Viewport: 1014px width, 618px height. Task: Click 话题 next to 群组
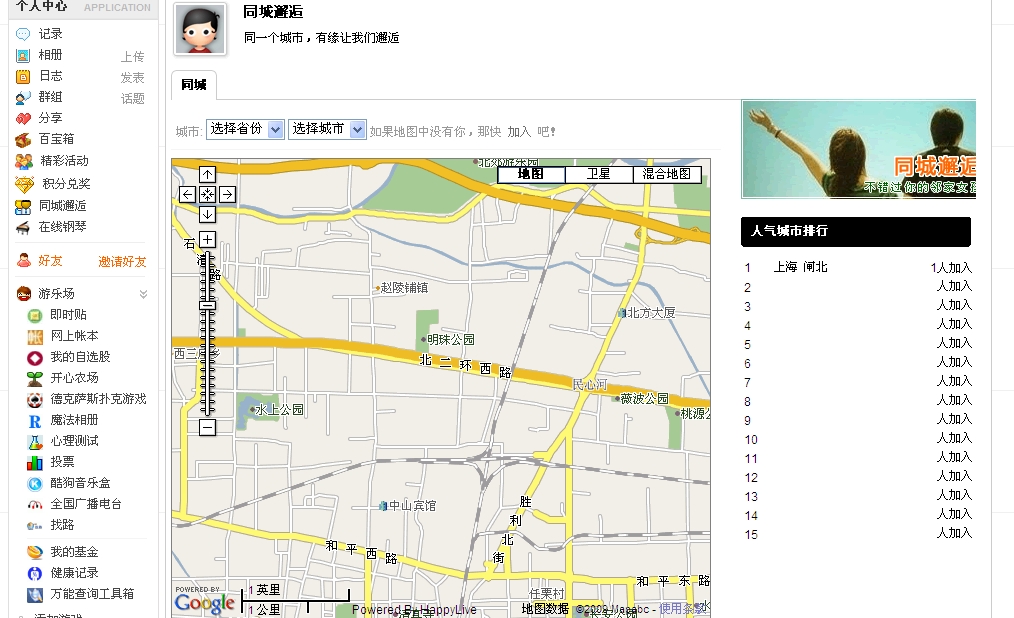tap(133, 99)
